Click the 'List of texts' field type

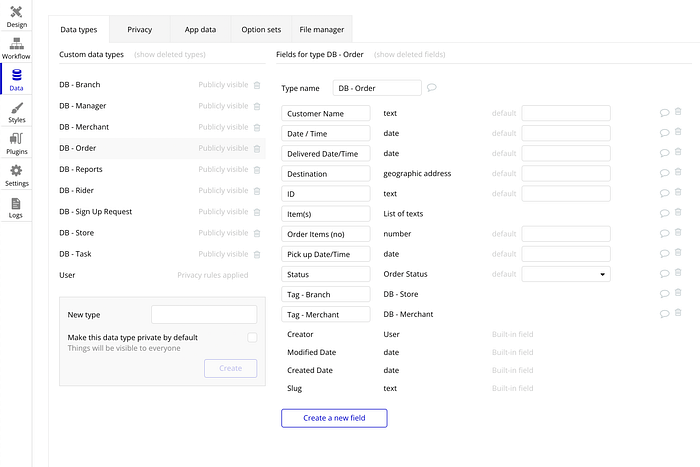[x=403, y=214]
